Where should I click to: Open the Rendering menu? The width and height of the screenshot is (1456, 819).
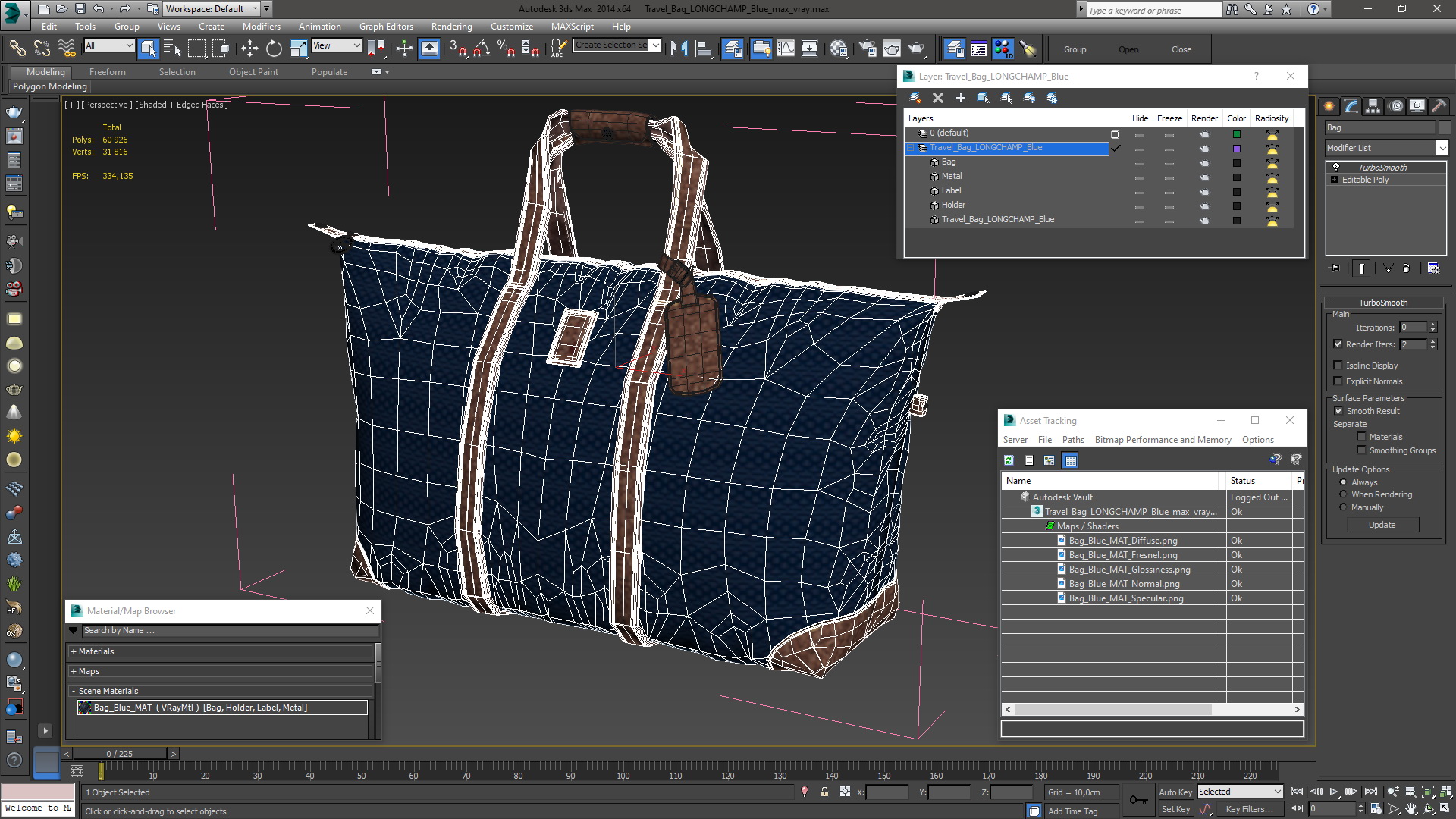451,26
